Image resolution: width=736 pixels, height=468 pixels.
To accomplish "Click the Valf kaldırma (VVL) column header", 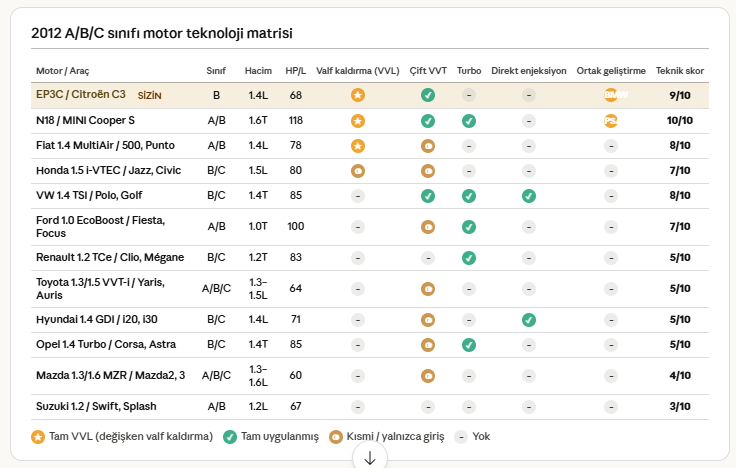I will pos(357,71).
